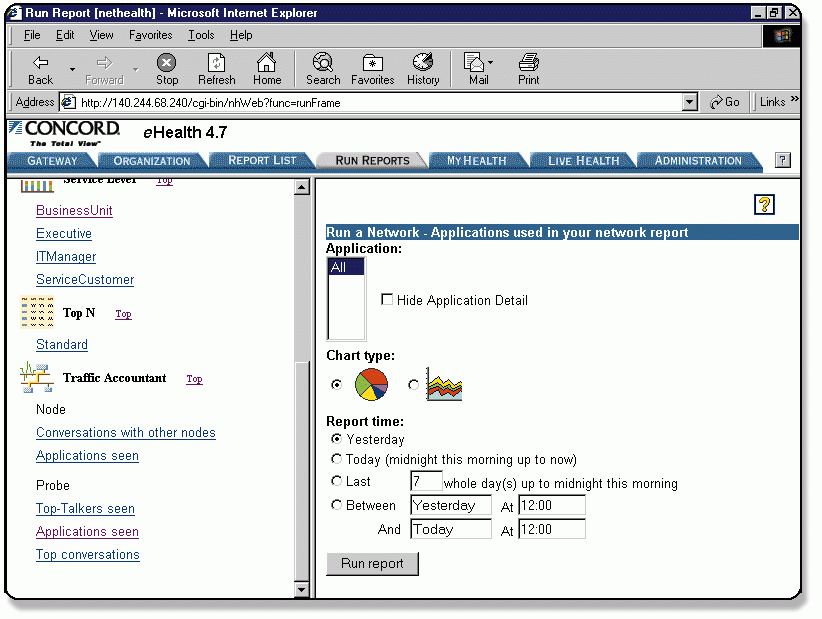Screen dimensions: 822x619
Task: Click the stacked area chart image
Action: [444, 384]
